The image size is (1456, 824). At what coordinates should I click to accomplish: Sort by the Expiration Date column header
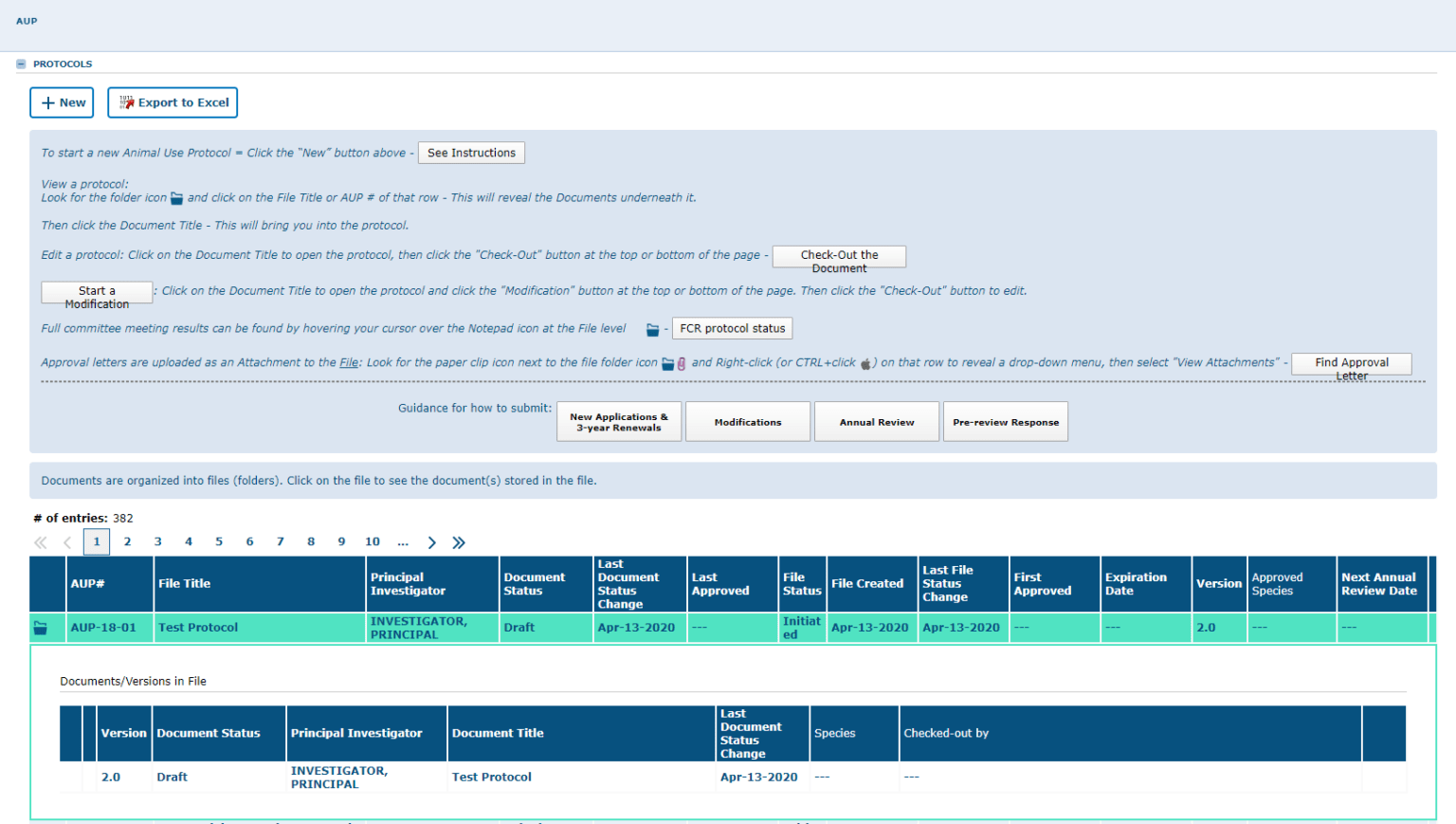1136,584
